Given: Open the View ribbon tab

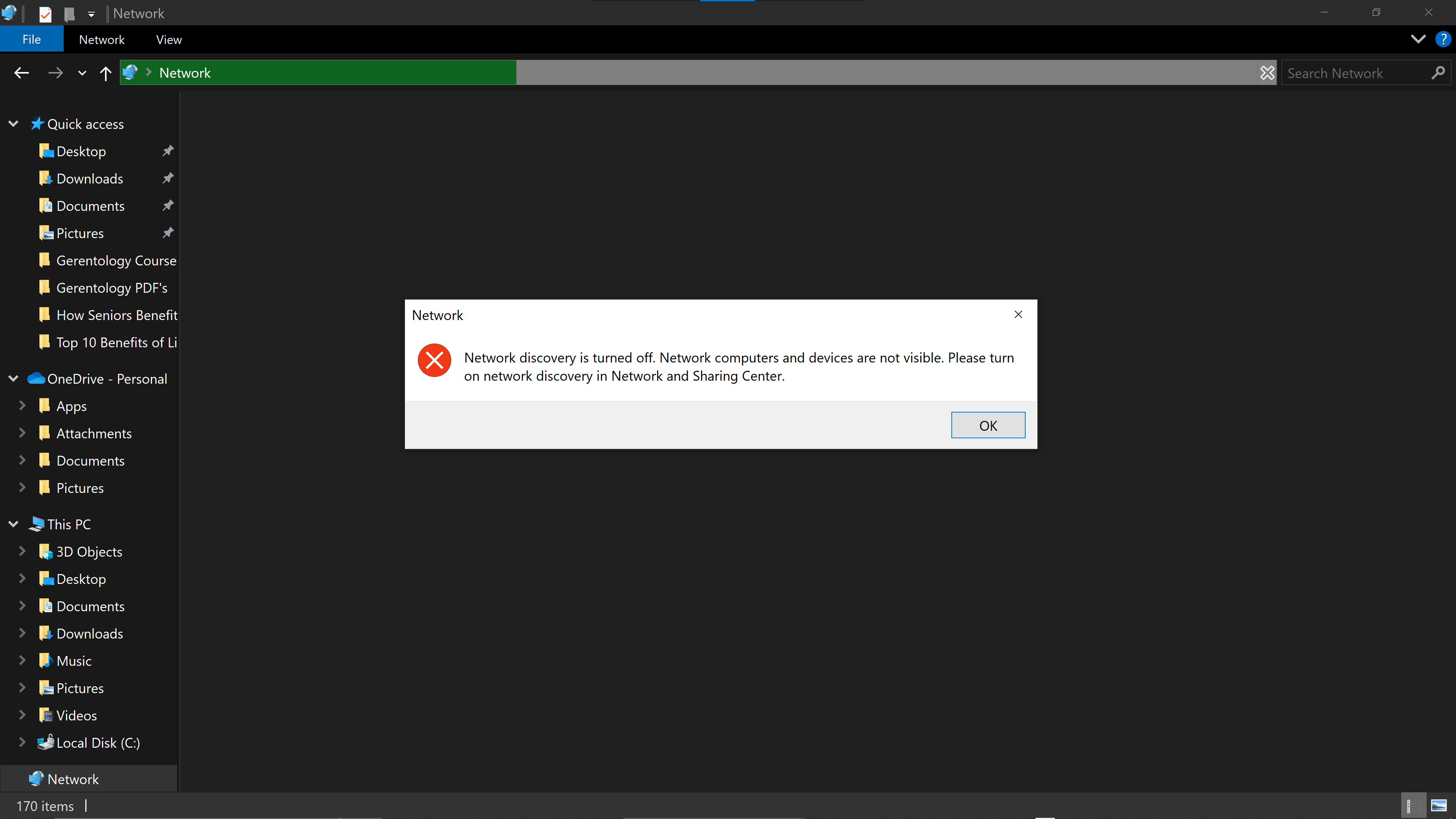Looking at the screenshot, I should point(168,39).
